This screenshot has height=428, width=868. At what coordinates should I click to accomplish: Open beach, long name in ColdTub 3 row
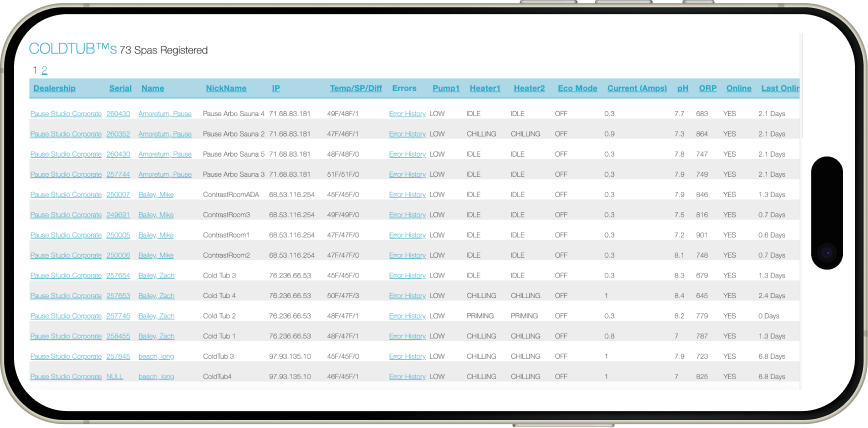click(x=156, y=357)
